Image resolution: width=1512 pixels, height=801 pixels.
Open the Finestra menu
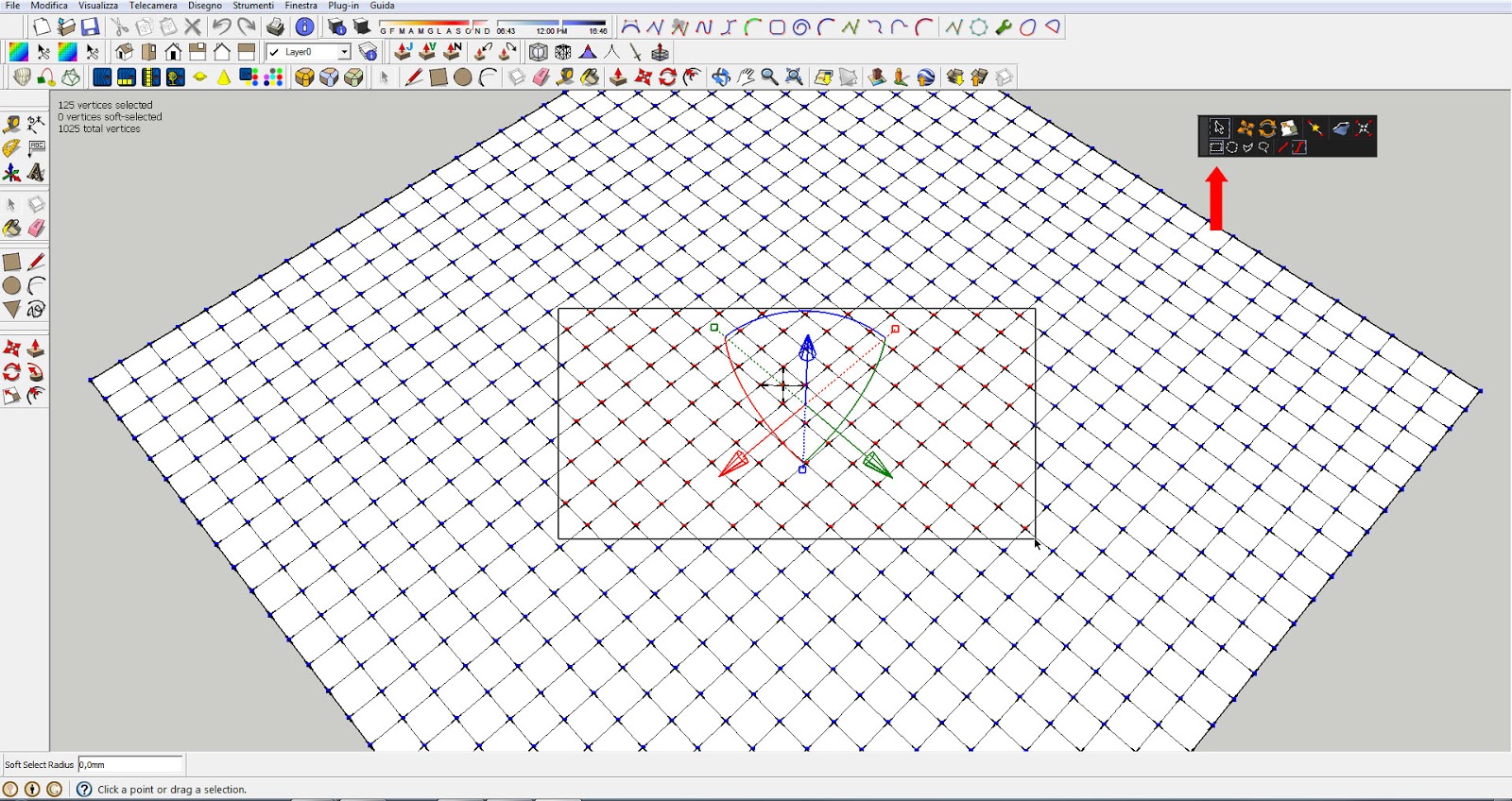pos(301,6)
